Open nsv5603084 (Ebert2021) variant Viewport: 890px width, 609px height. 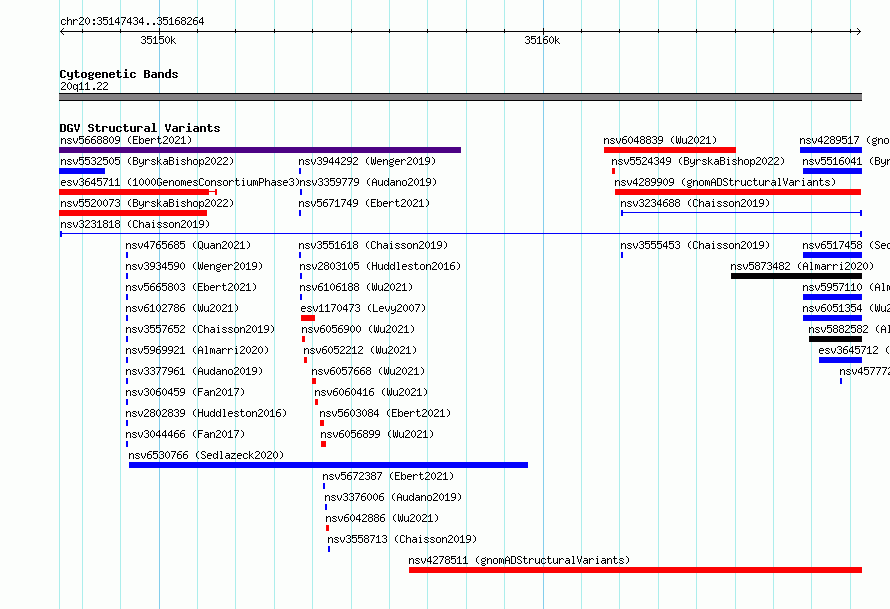pos(385,413)
